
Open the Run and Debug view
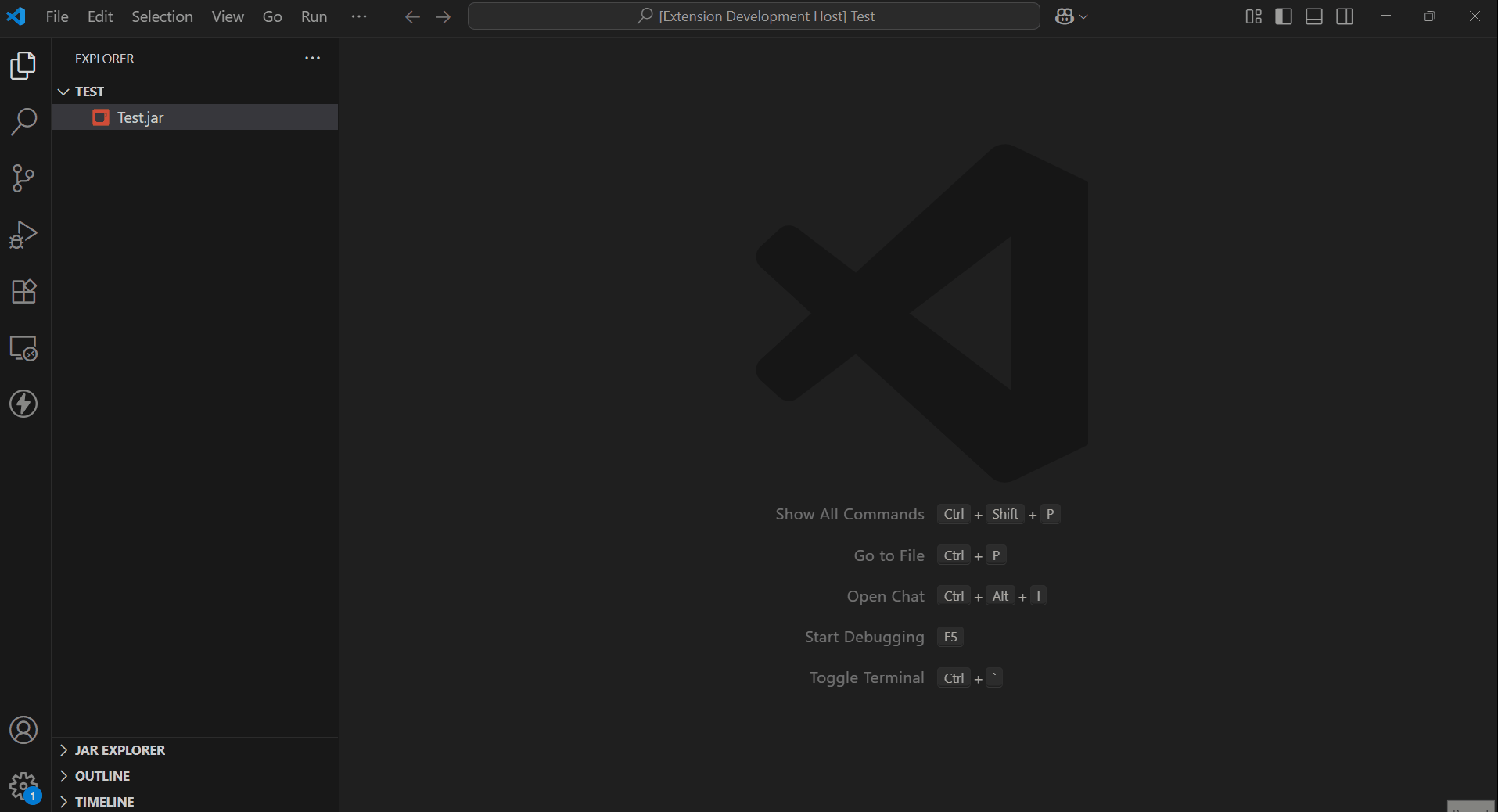(23, 235)
